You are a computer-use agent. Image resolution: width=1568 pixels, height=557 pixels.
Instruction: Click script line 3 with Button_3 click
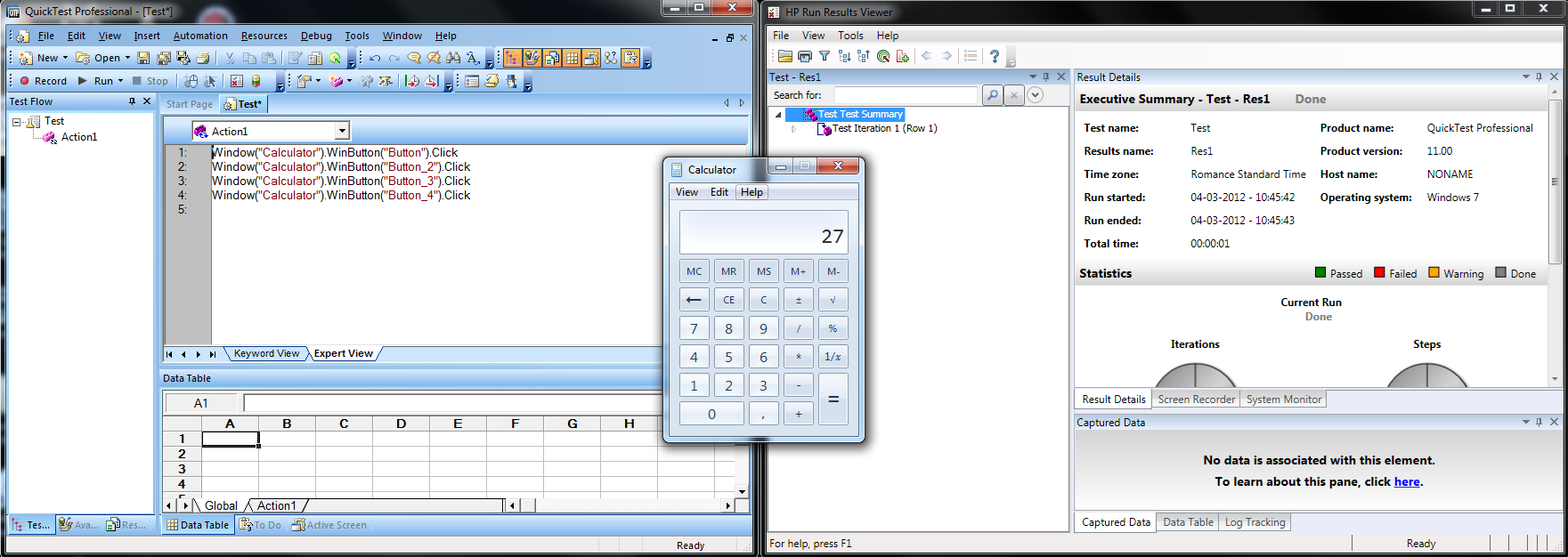(341, 181)
